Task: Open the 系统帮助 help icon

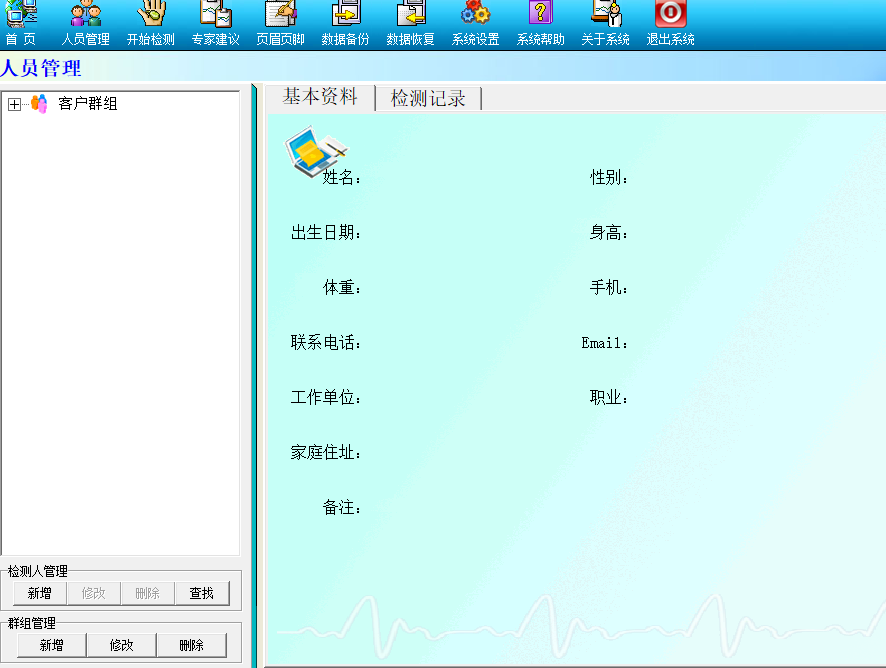Action: pyautogui.click(x=540, y=15)
